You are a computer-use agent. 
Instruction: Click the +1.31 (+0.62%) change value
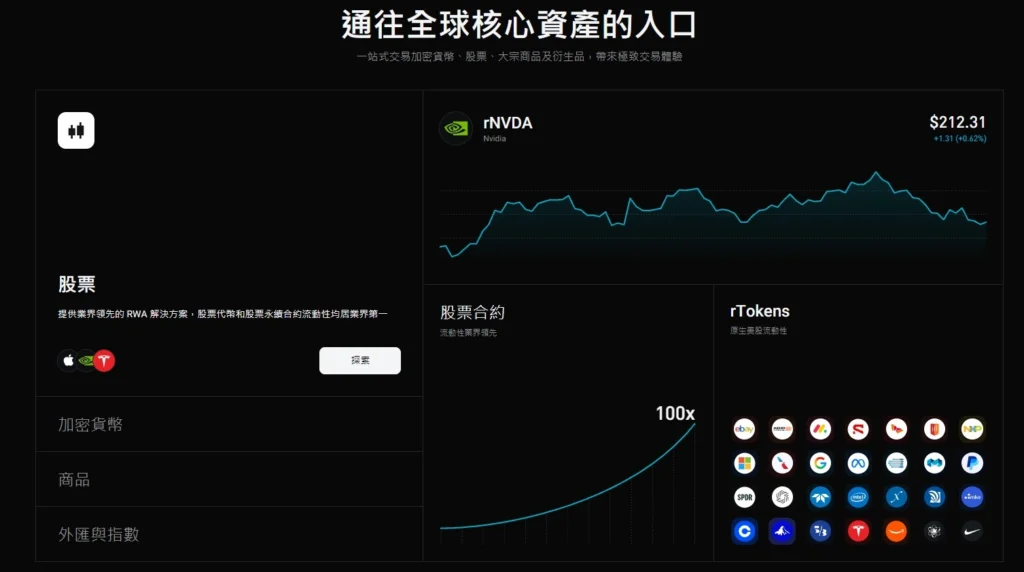coord(959,138)
